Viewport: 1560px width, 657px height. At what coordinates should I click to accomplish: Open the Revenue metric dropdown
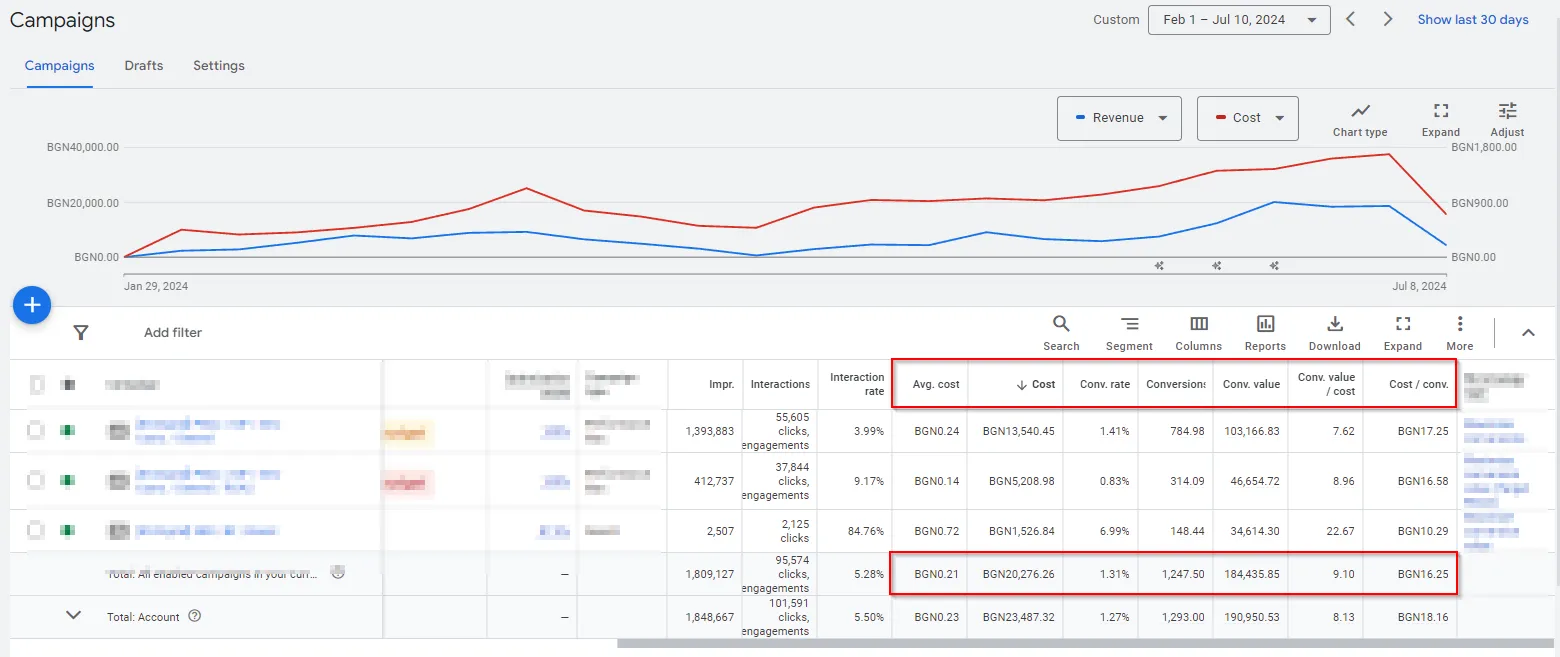coord(1119,118)
